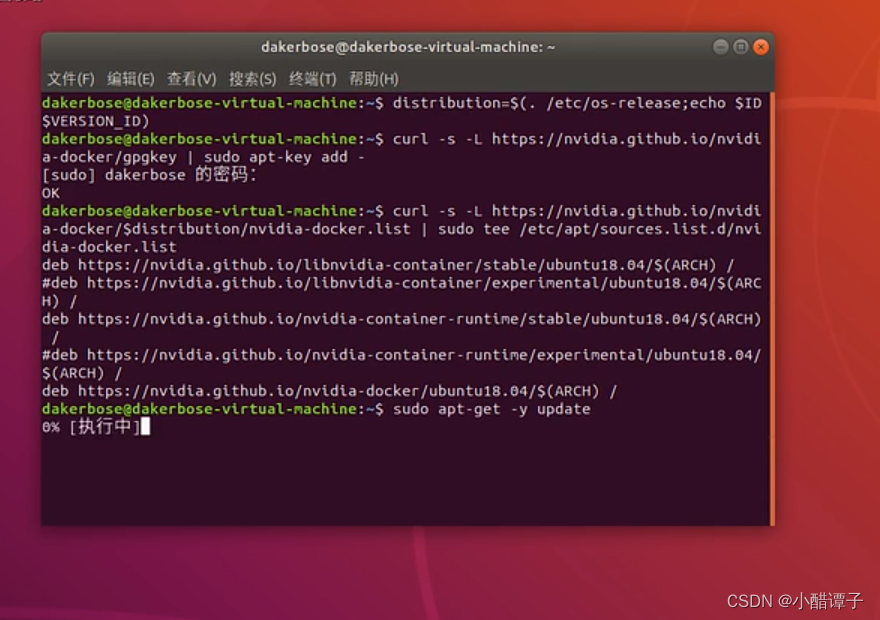This screenshot has width=880, height=620.
Task: Click the deb nvidia-docker/ubuntu18.04 line
Action: [329, 391]
